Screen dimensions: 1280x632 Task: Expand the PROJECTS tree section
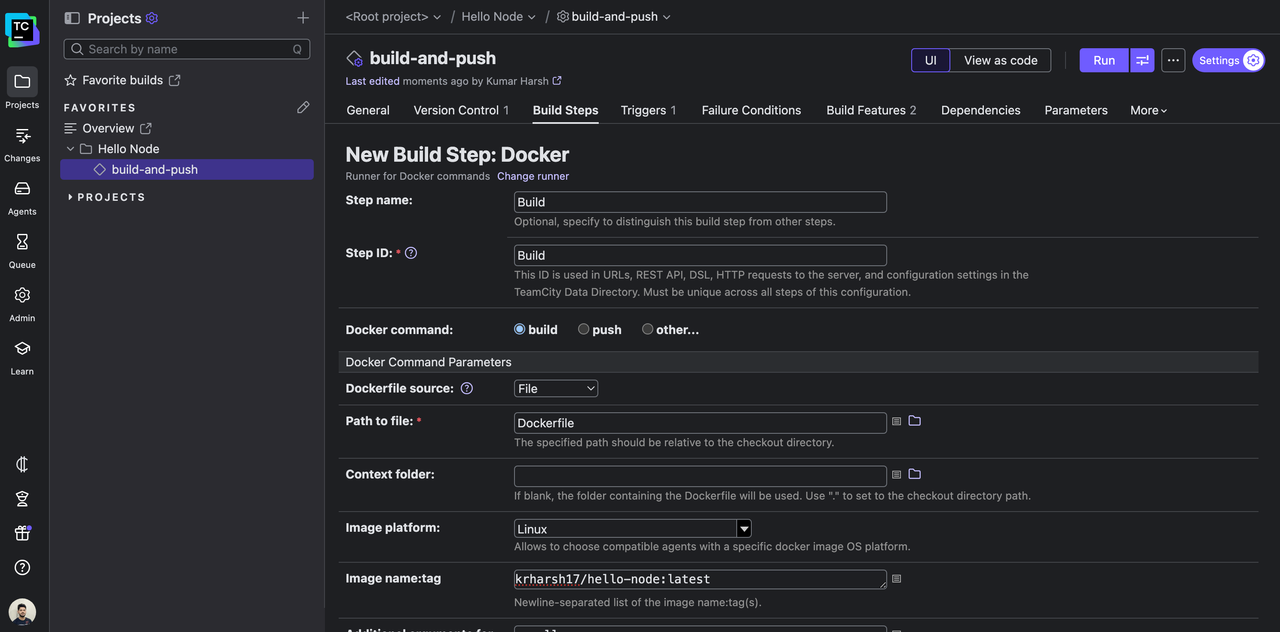tap(70, 197)
